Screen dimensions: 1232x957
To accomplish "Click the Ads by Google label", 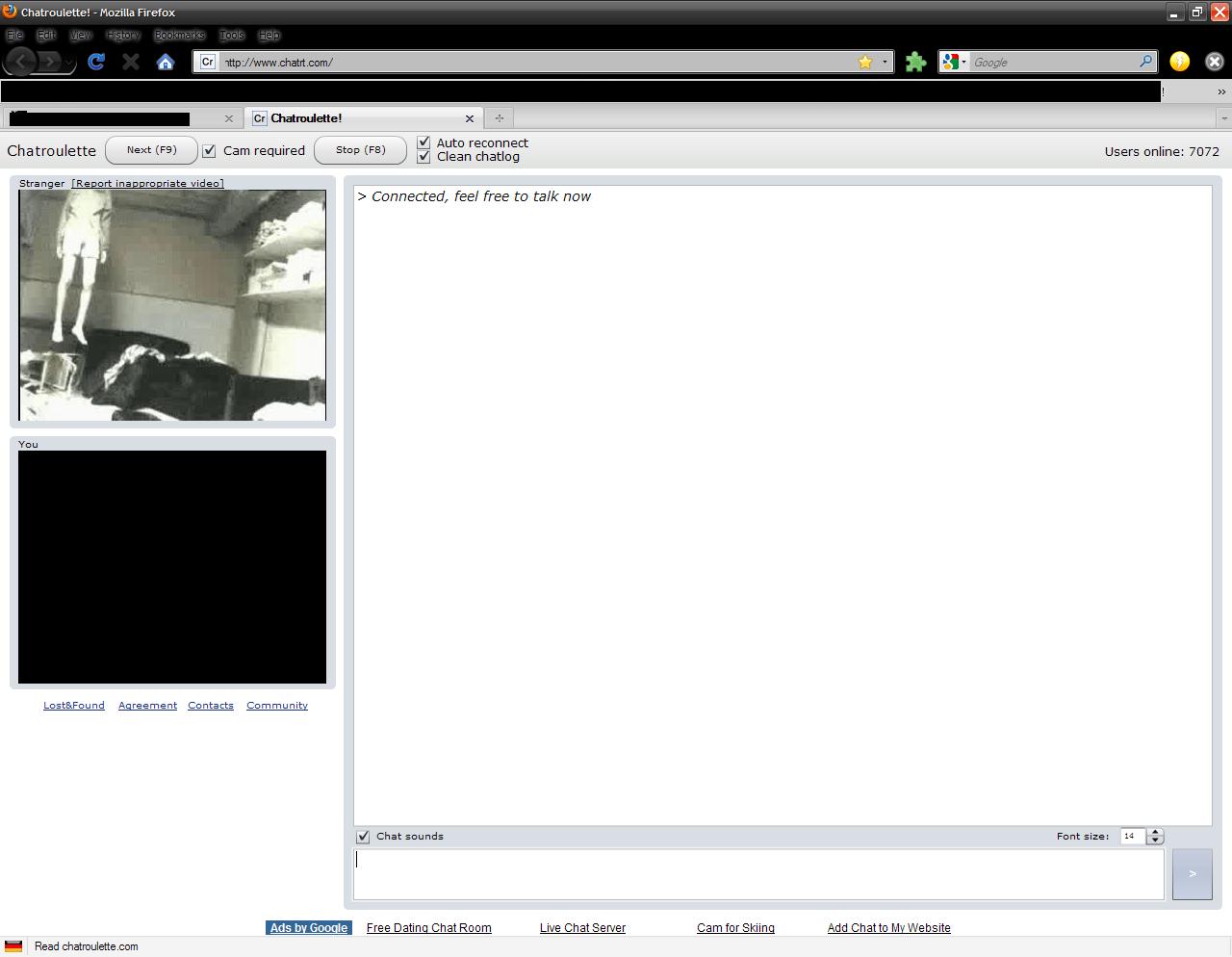I will point(309,928).
